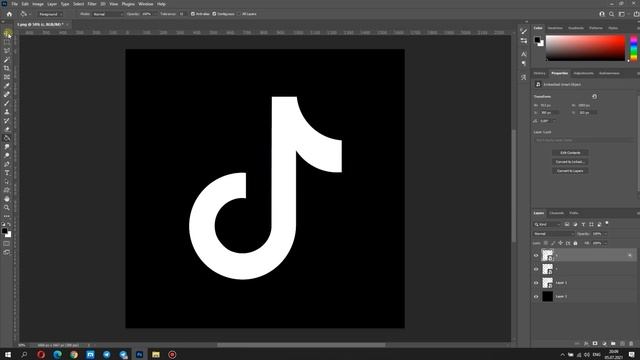
Task: Toggle the Contiguous checkbox
Action: [214, 14]
